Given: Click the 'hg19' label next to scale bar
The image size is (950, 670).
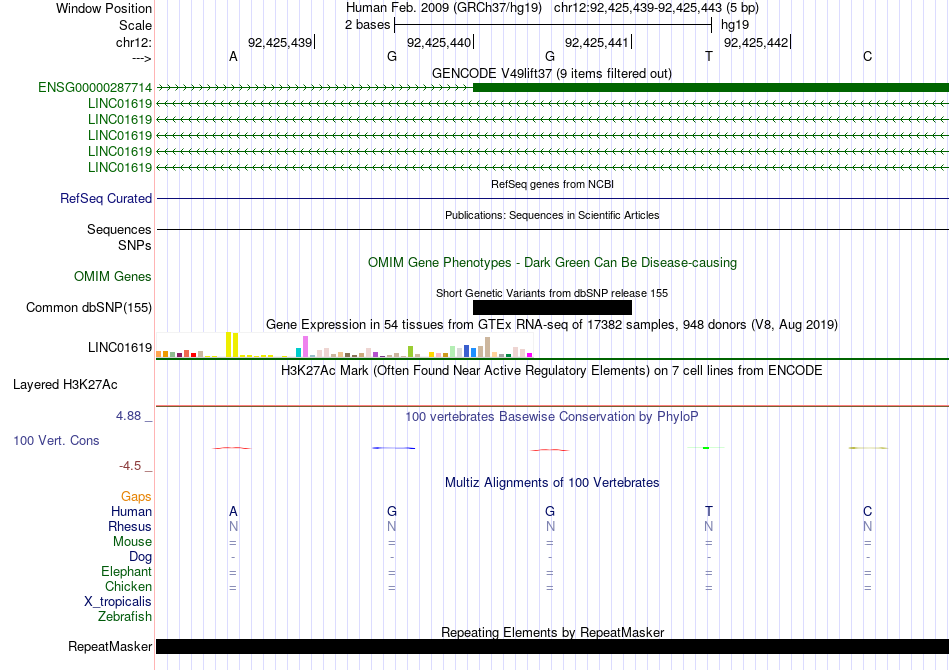Looking at the screenshot, I should point(735,25).
